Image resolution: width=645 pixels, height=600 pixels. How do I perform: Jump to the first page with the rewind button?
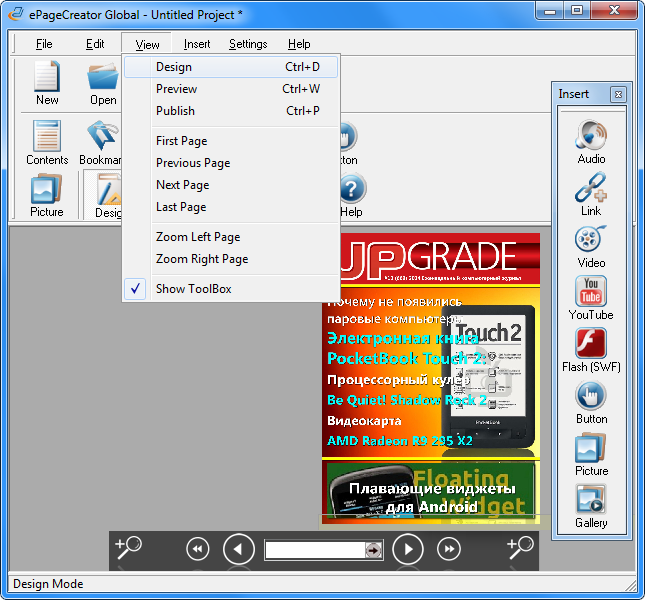[x=197, y=549]
